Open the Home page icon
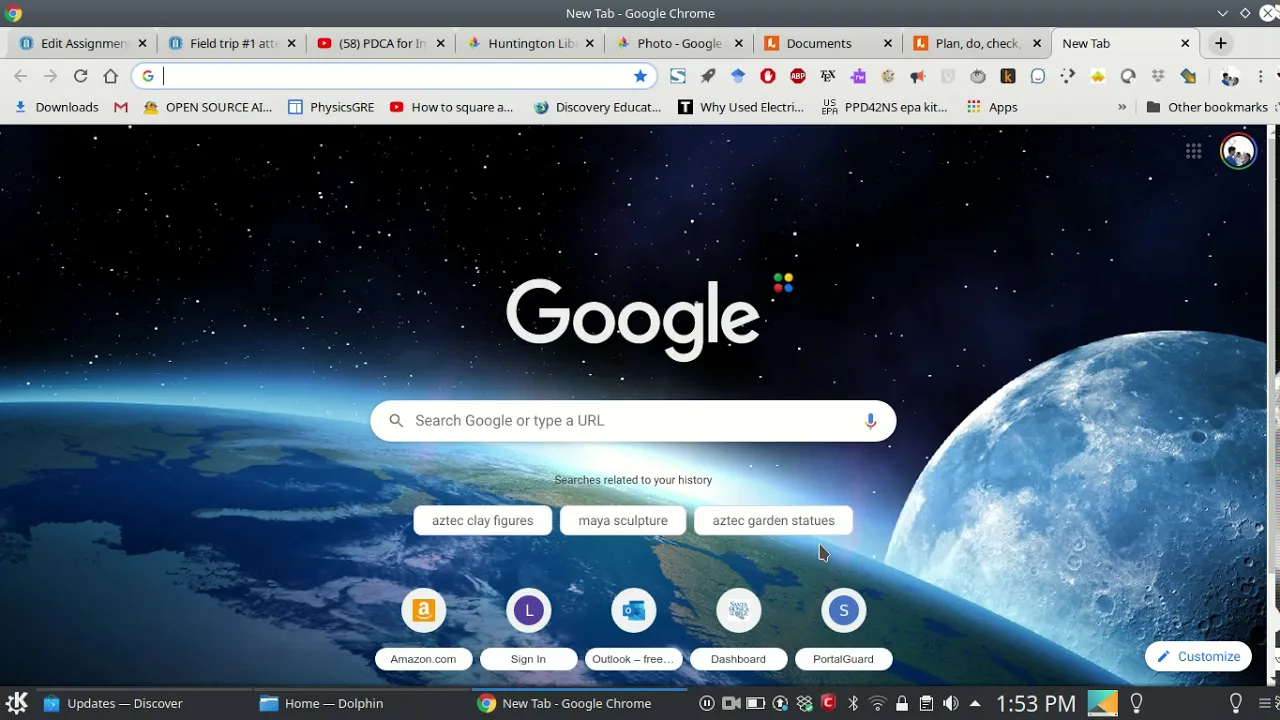The width and height of the screenshot is (1280, 720). 111,76
